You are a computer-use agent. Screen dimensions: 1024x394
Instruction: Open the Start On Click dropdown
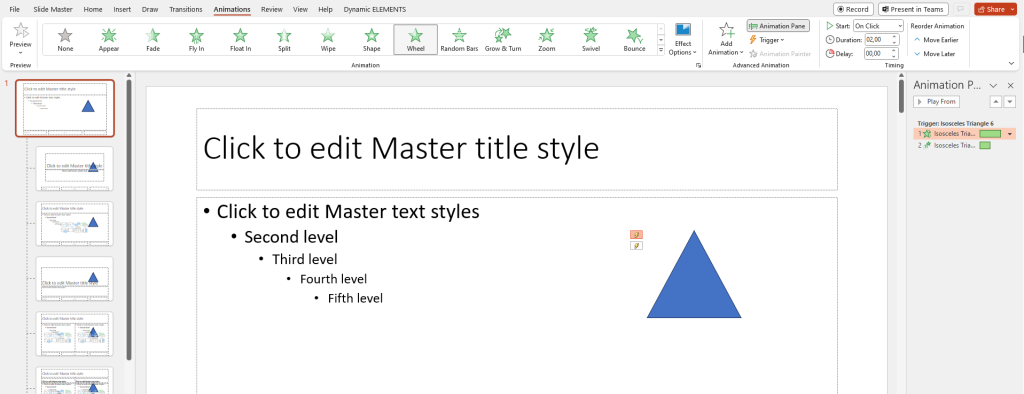[x=878, y=25]
